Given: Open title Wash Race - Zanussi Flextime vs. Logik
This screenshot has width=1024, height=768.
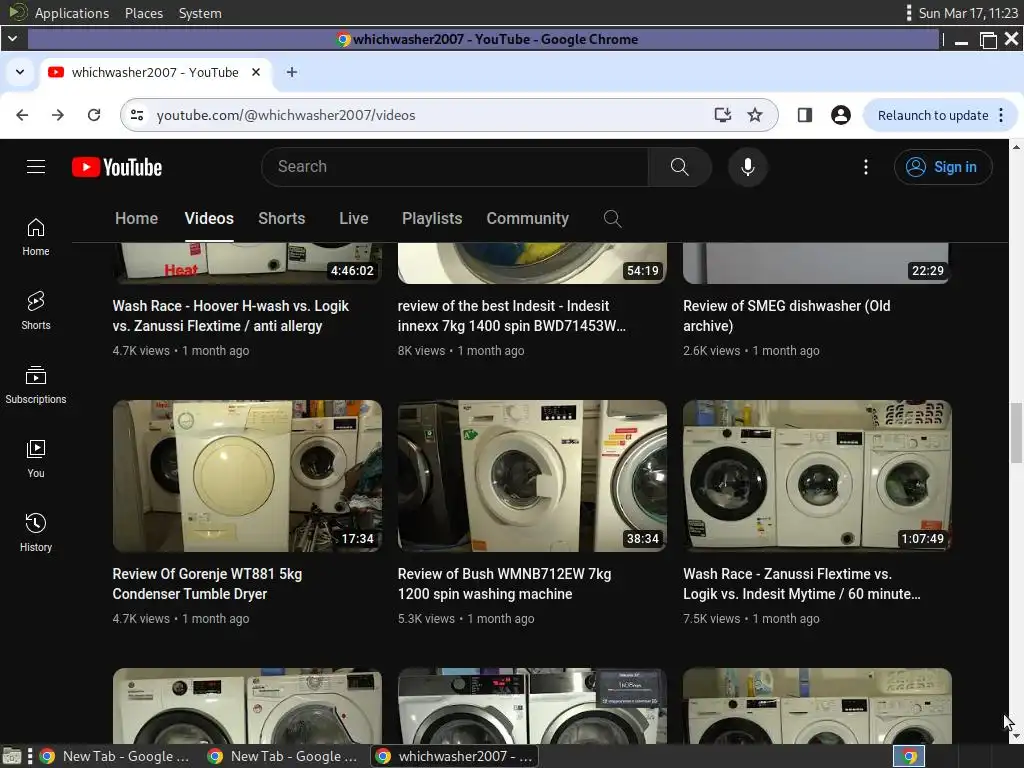Looking at the screenshot, I should pyautogui.click(x=802, y=584).
